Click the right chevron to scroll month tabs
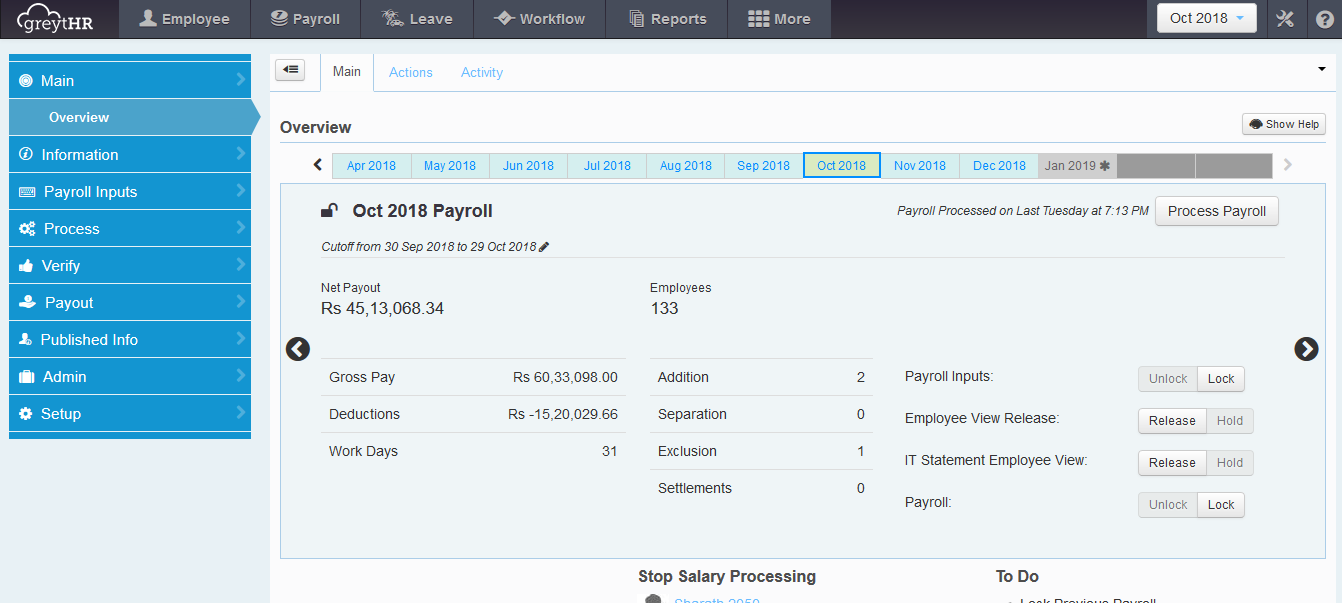 point(1288,165)
